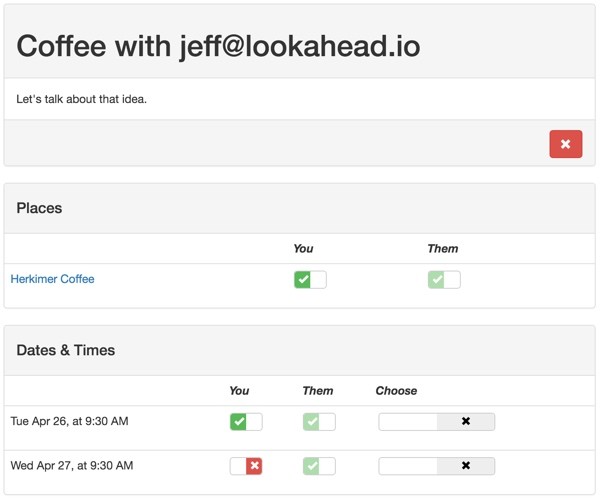Toggle your availability for Tue Apr 26

point(246,422)
